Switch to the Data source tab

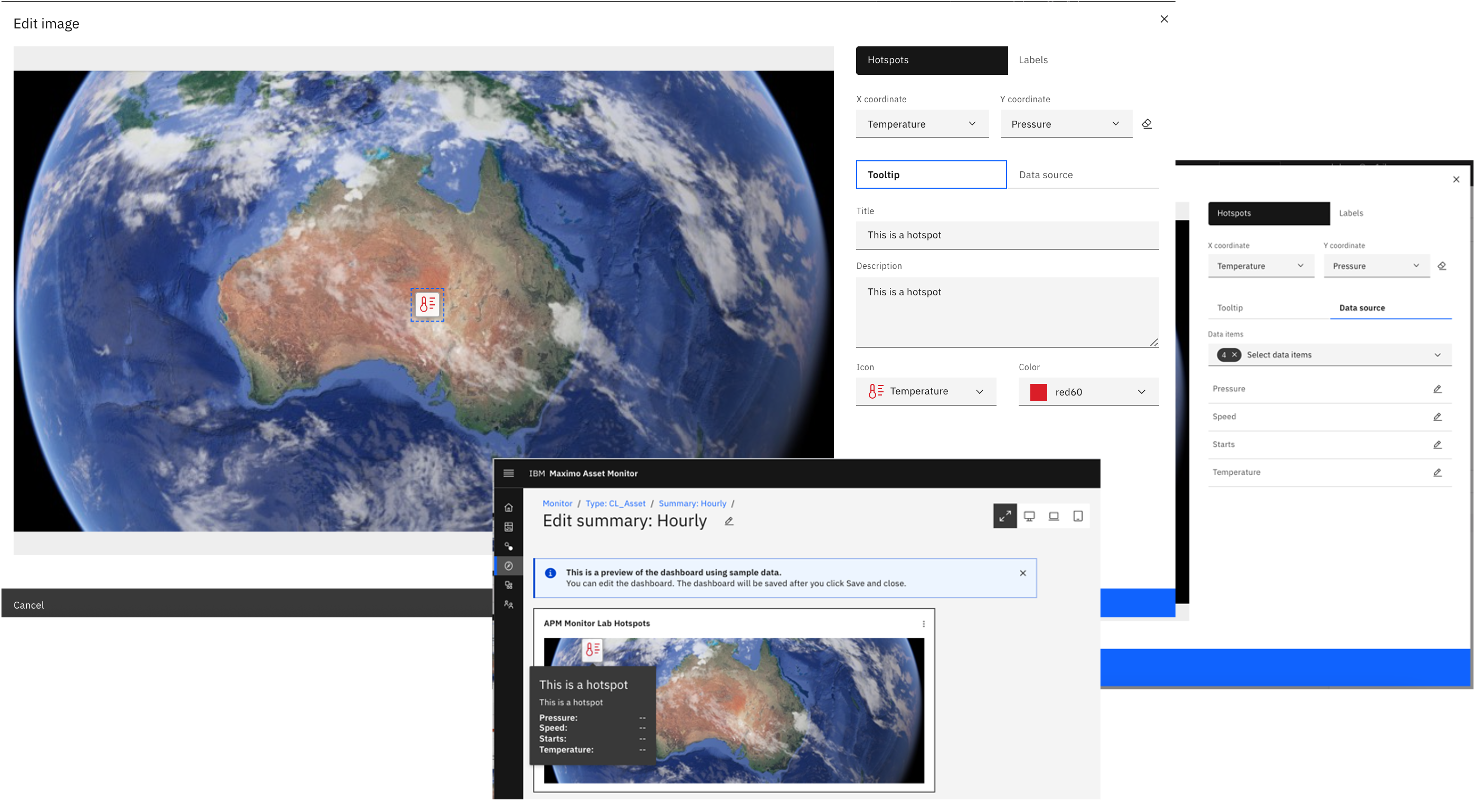pyautogui.click(x=1045, y=174)
